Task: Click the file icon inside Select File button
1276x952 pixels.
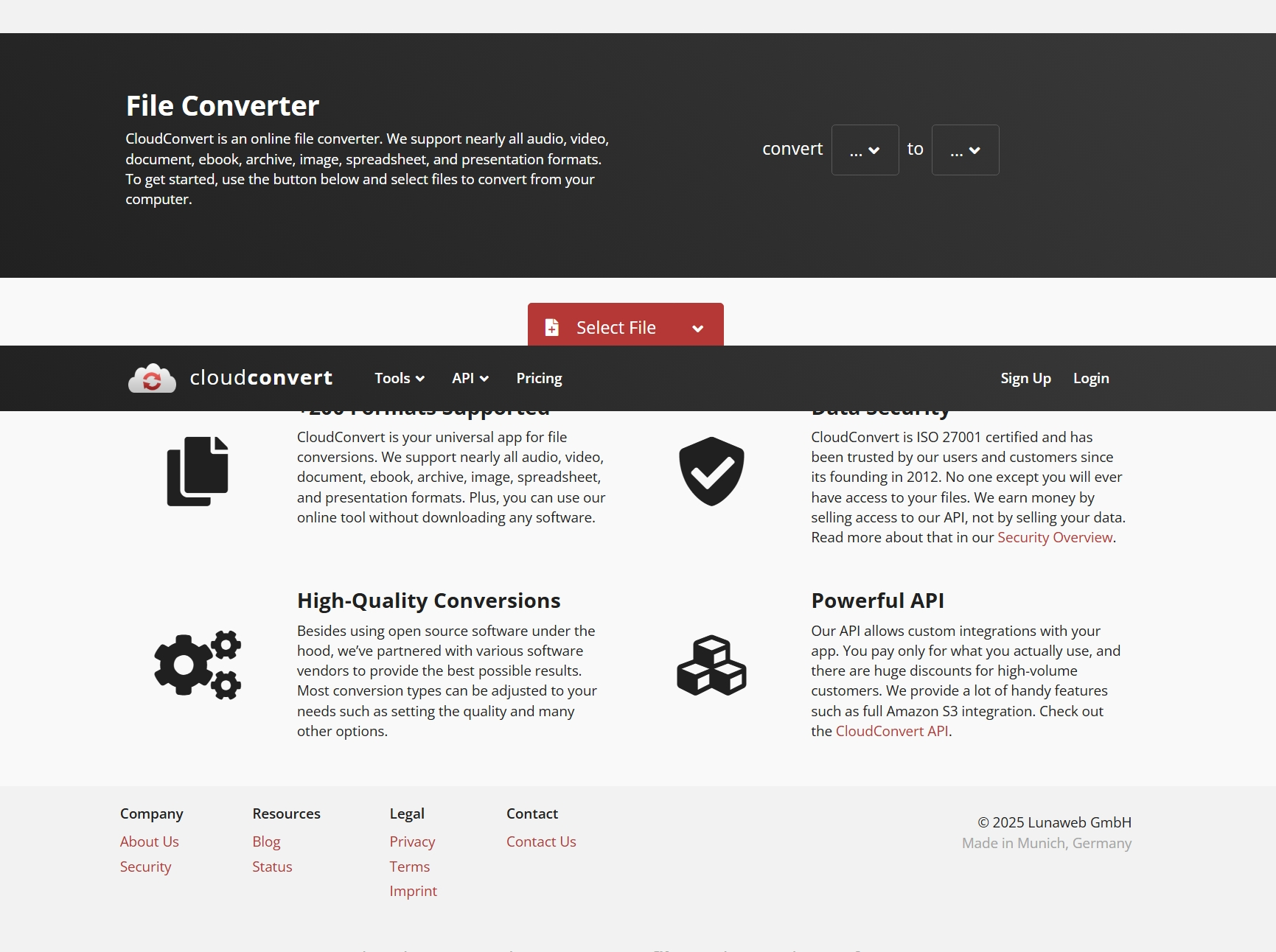Action: click(551, 326)
